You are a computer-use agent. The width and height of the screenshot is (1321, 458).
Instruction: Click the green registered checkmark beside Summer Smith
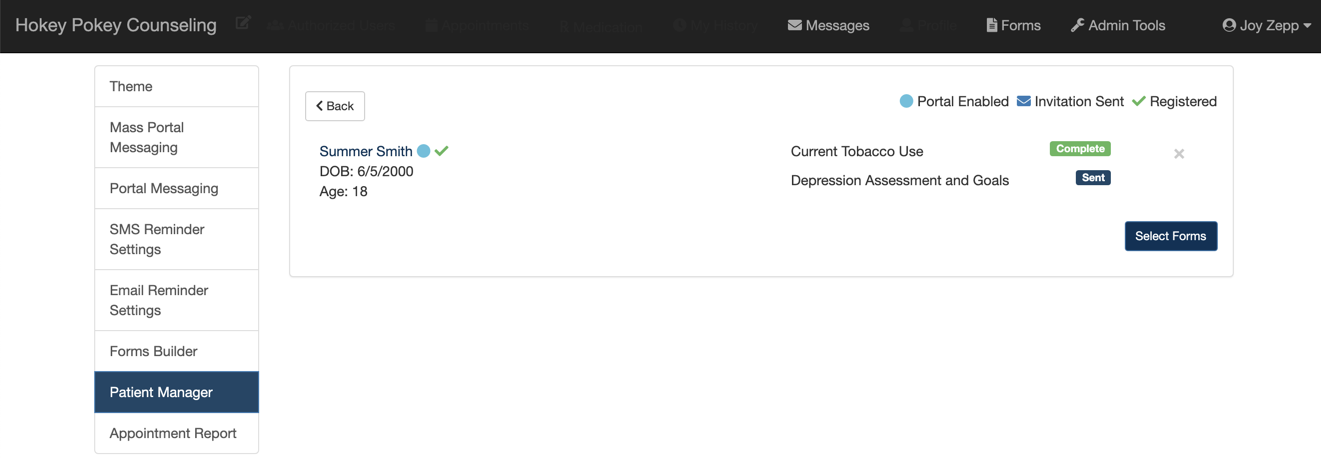pyautogui.click(x=442, y=151)
